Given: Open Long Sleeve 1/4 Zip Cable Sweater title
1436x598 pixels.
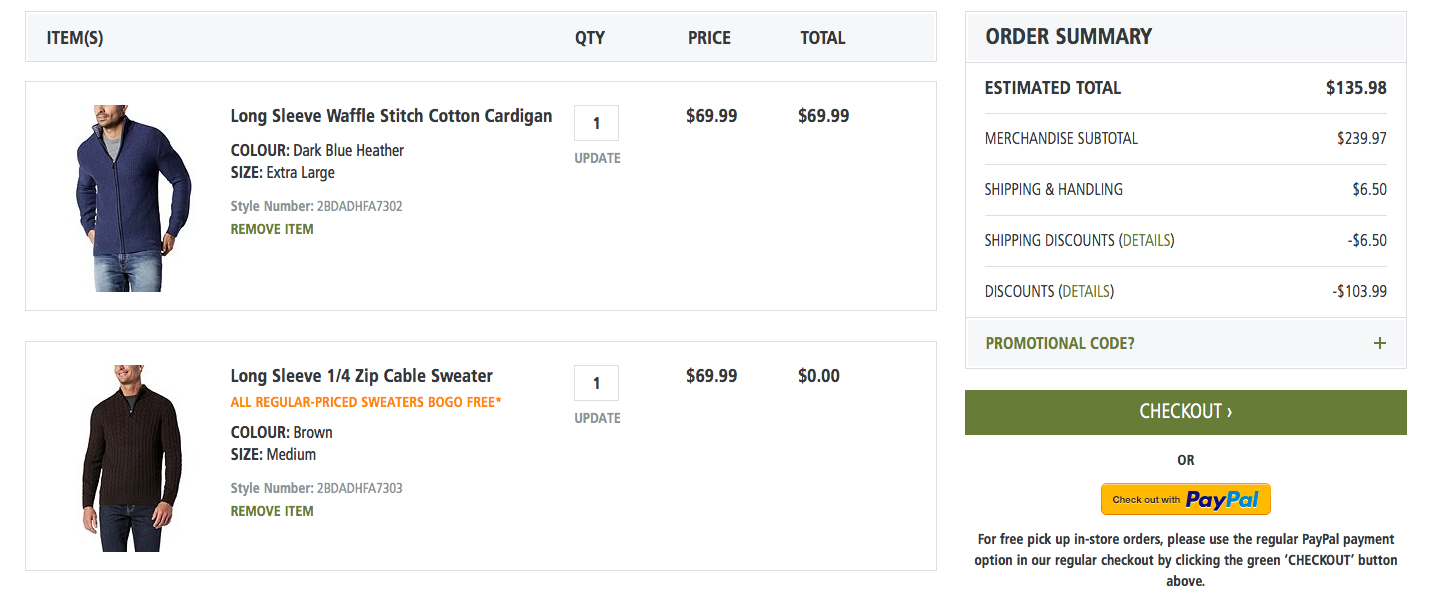Looking at the screenshot, I should [361, 376].
